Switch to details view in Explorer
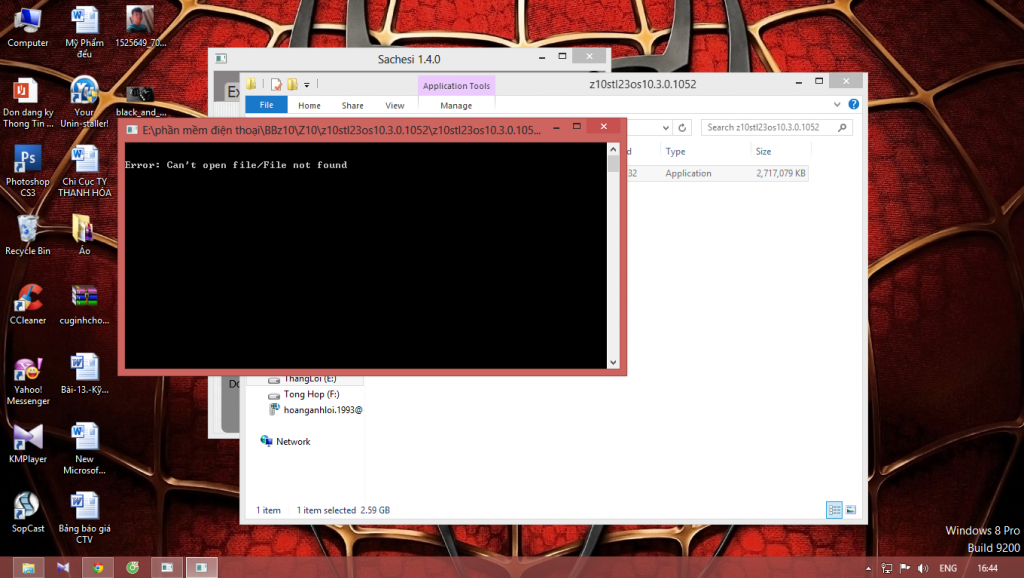The image size is (1024, 578). pyautogui.click(x=834, y=510)
